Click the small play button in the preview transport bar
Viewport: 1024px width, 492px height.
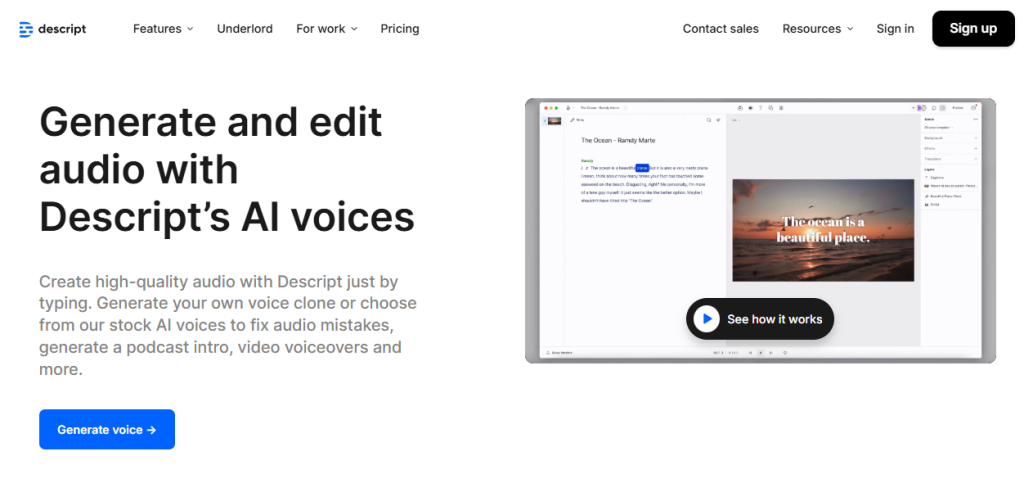[x=760, y=353]
